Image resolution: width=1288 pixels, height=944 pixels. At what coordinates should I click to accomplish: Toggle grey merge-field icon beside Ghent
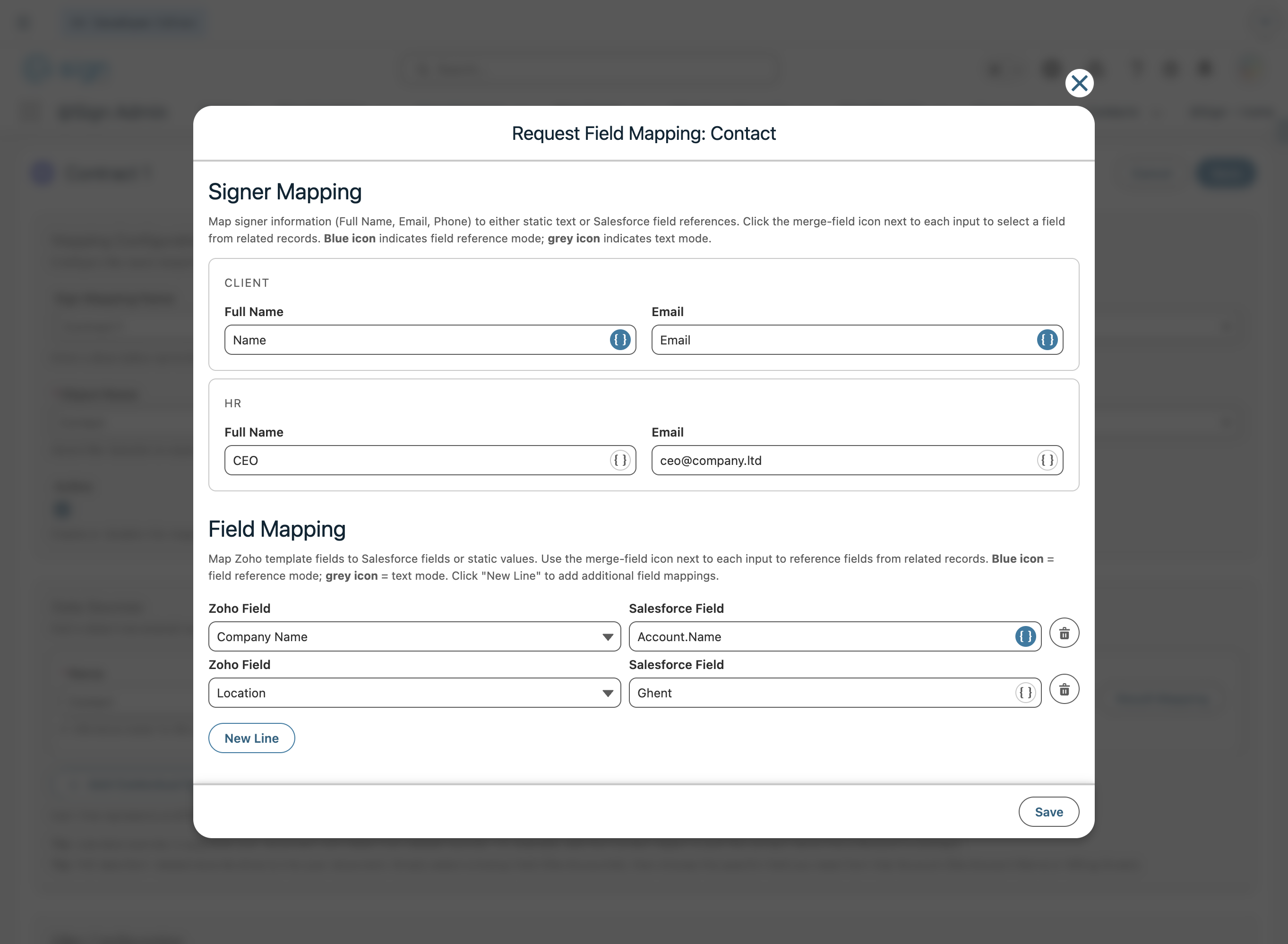1025,693
